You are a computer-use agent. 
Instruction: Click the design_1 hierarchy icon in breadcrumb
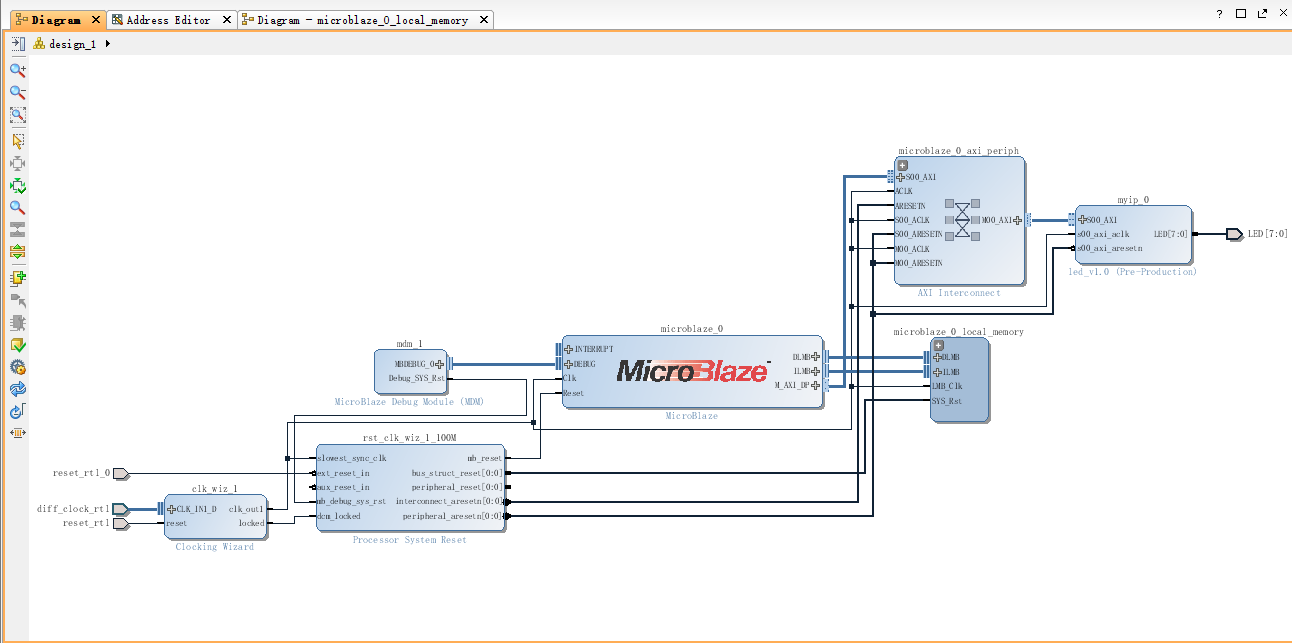pyautogui.click(x=39, y=44)
